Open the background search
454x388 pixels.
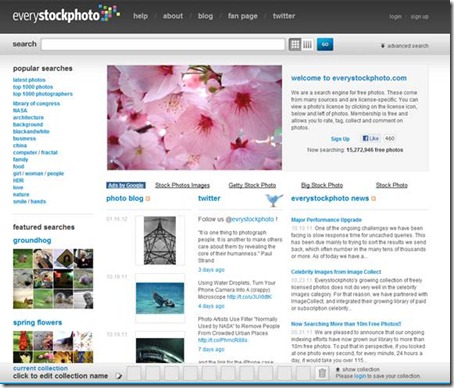tap(28, 125)
